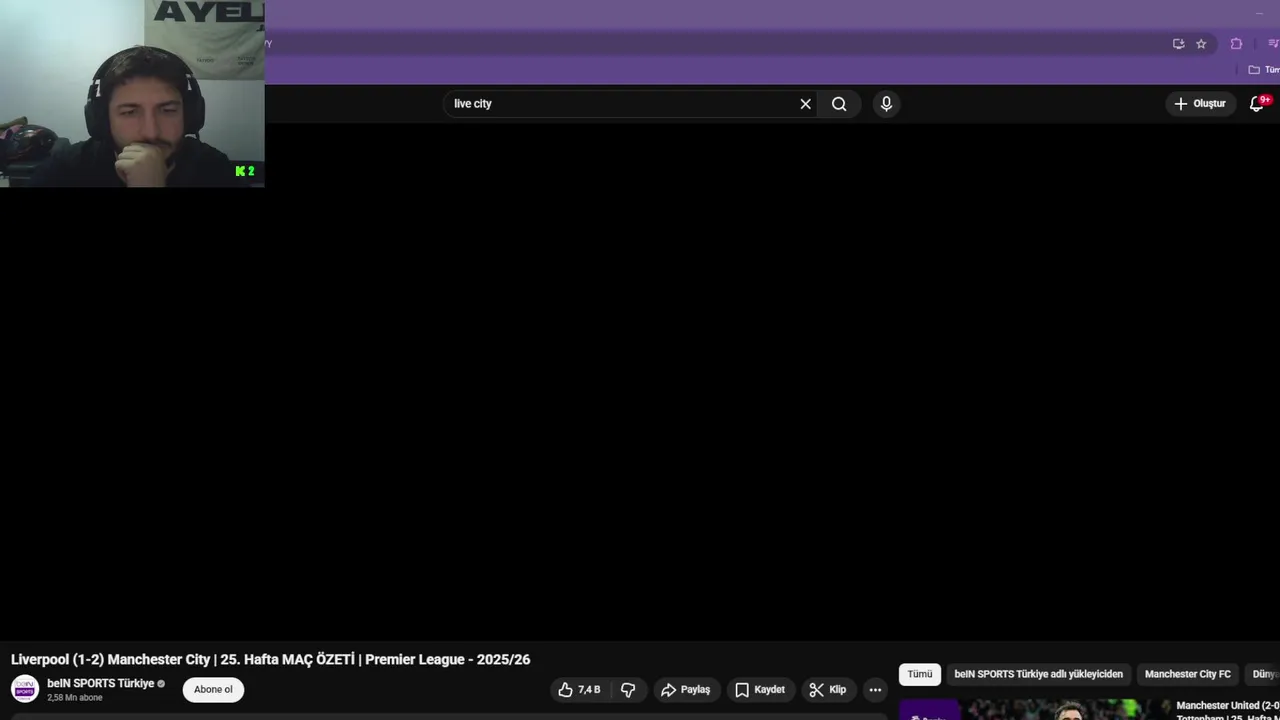
Task: Click the magnifier search button
Action: [x=839, y=104]
